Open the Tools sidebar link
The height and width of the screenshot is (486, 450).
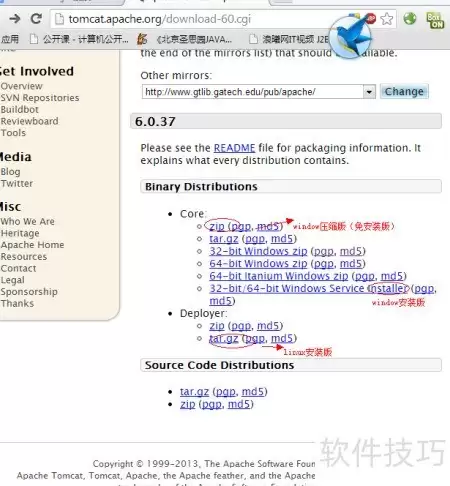coord(13,133)
